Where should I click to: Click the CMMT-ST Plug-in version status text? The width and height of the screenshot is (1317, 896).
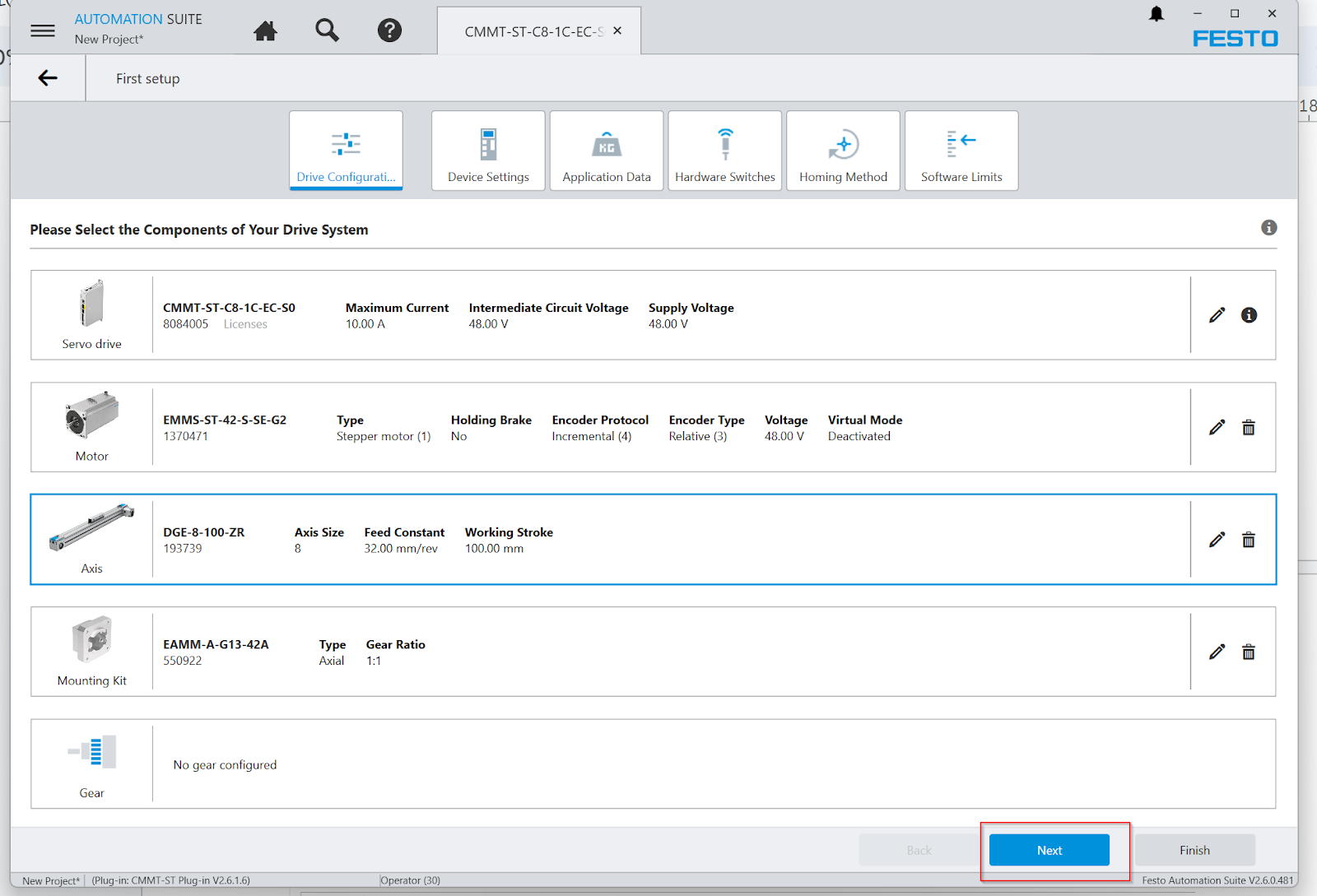(x=171, y=880)
